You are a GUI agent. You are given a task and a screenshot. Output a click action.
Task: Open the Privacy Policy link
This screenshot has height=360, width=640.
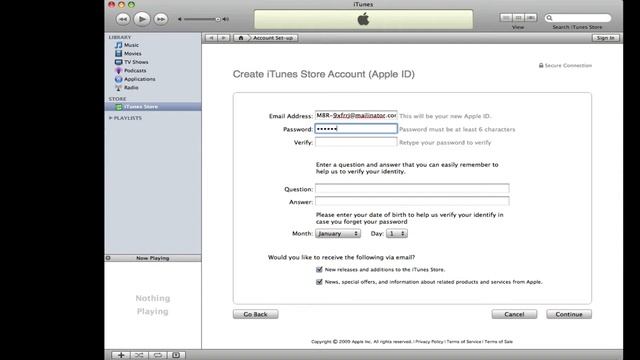429,342
